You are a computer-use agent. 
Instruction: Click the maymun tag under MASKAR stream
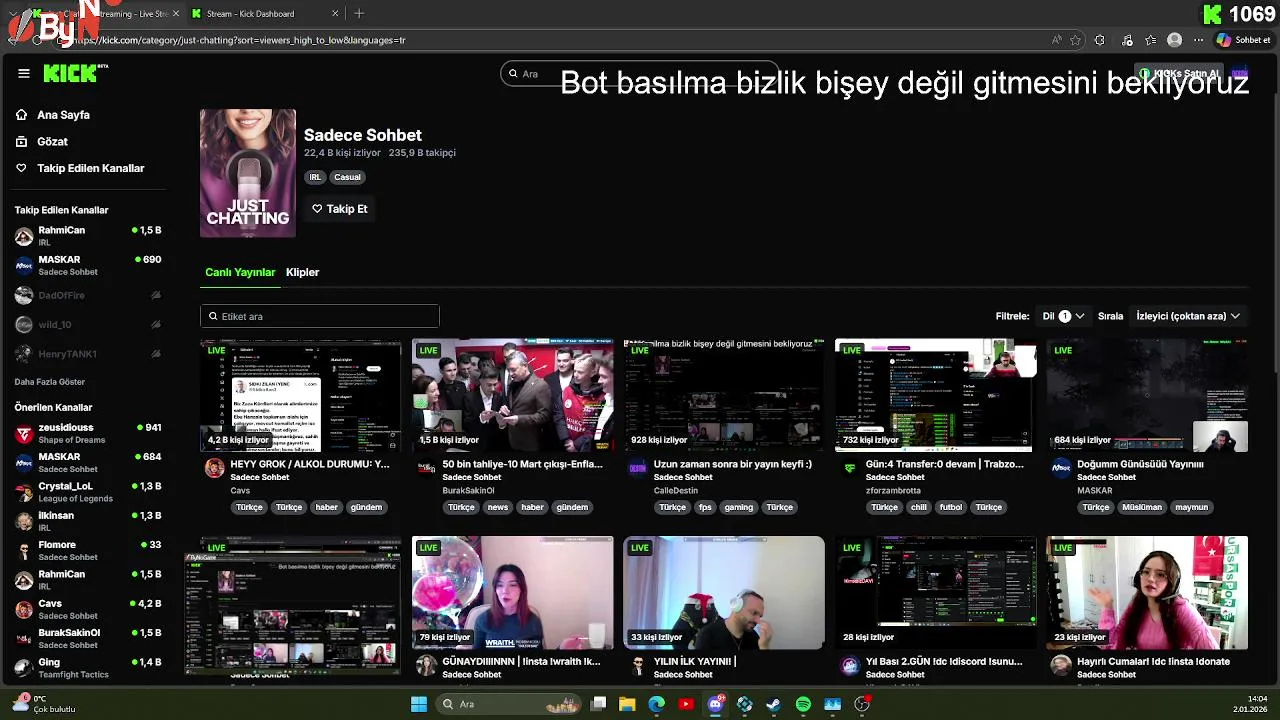coord(1192,507)
